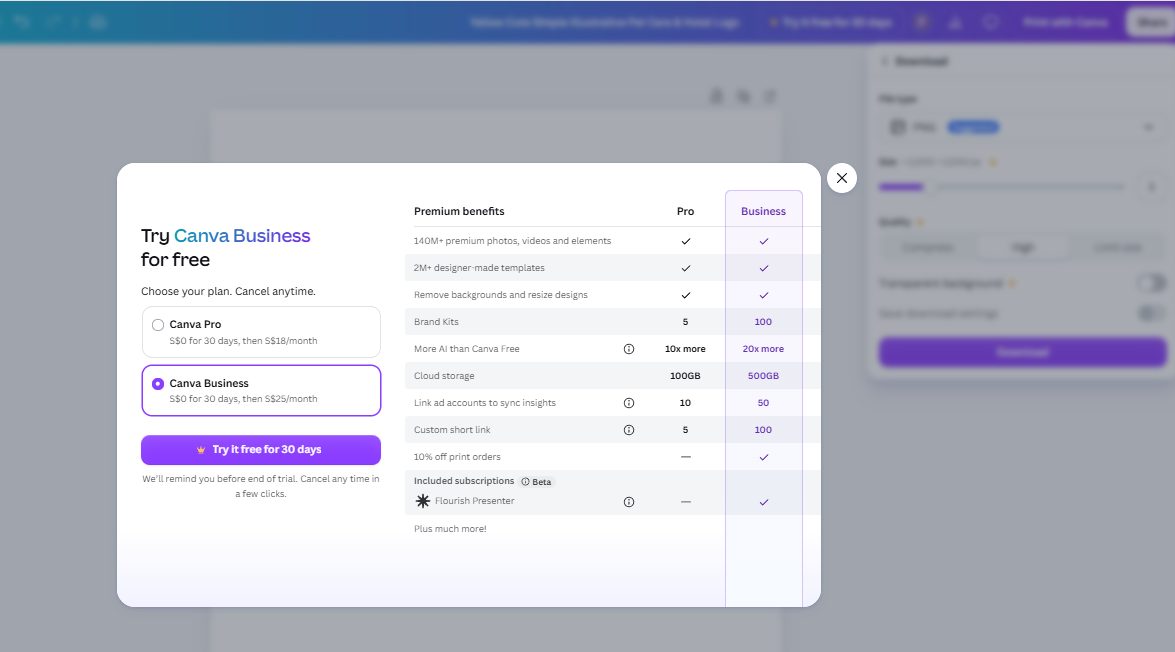The height and width of the screenshot is (652, 1175).
Task: Close the Canva Business trial dialog
Action: 842,178
